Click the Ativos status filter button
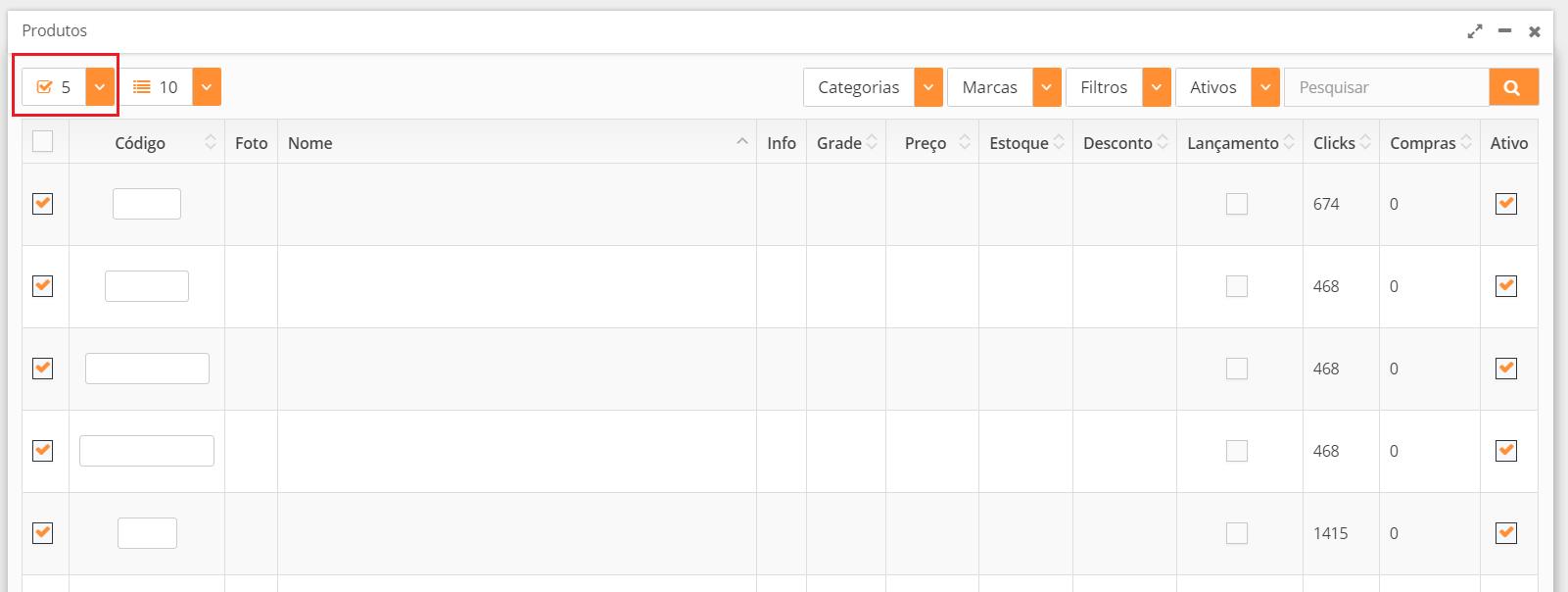 tap(1214, 87)
